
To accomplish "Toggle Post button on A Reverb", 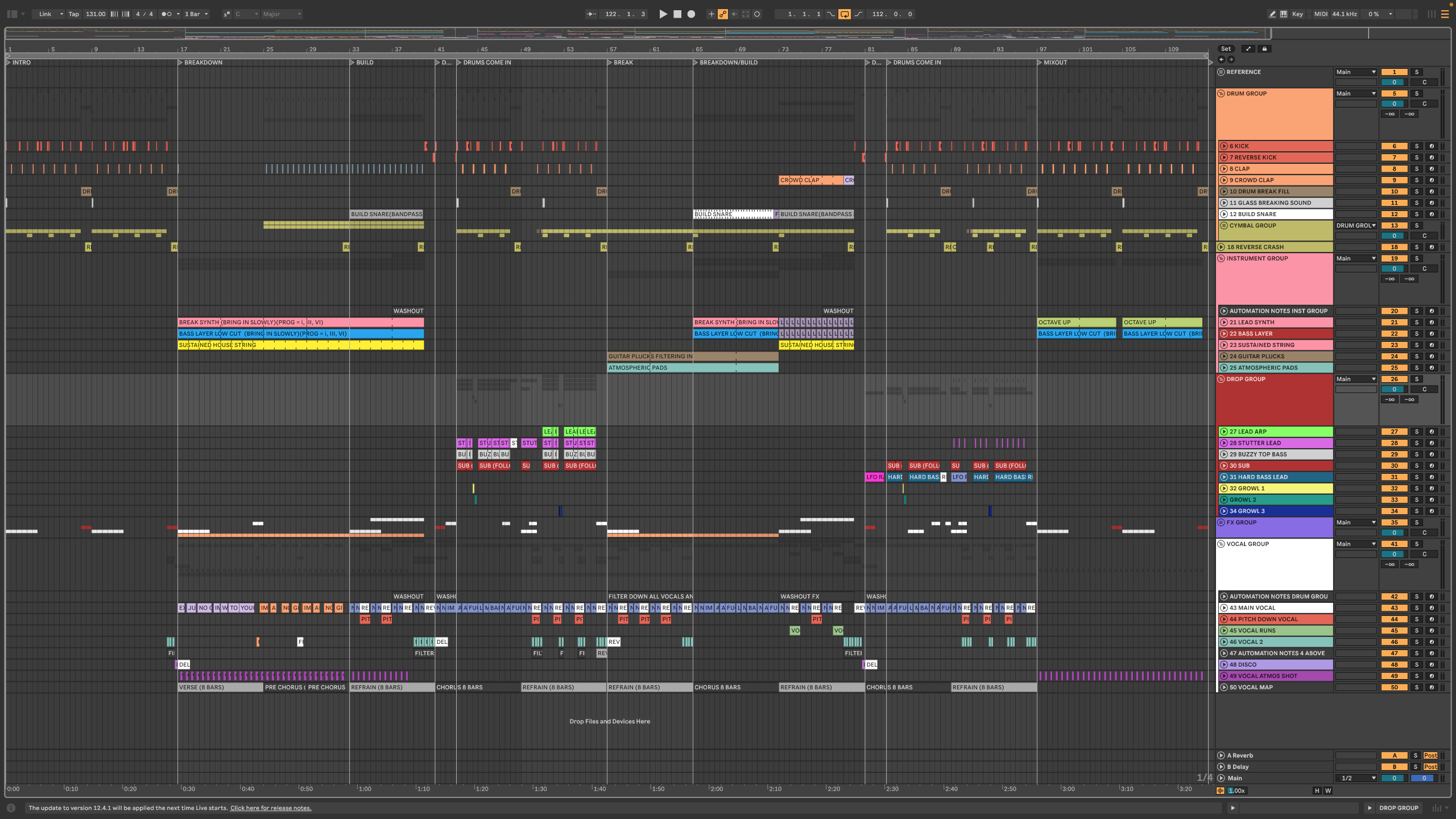I will (x=1430, y=755).
